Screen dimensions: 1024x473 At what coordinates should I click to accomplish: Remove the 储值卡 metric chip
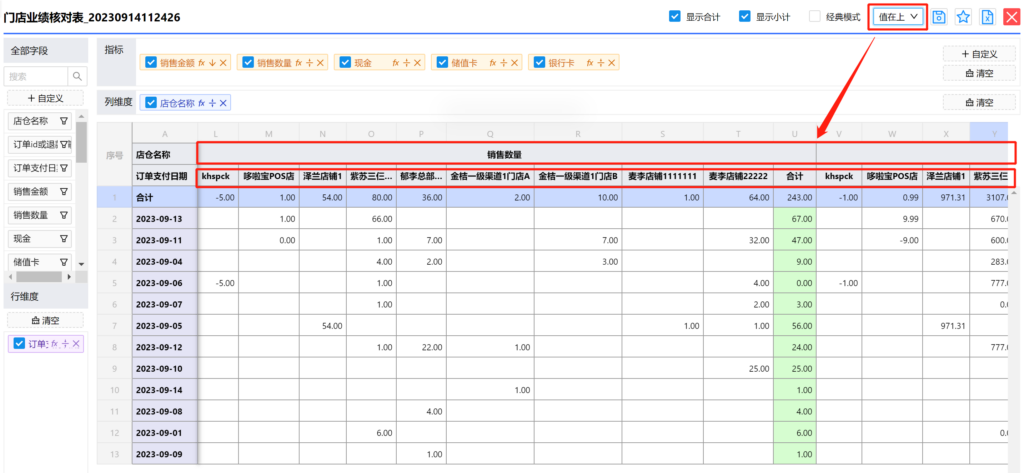pyautogui.click(x=515, y=63)
